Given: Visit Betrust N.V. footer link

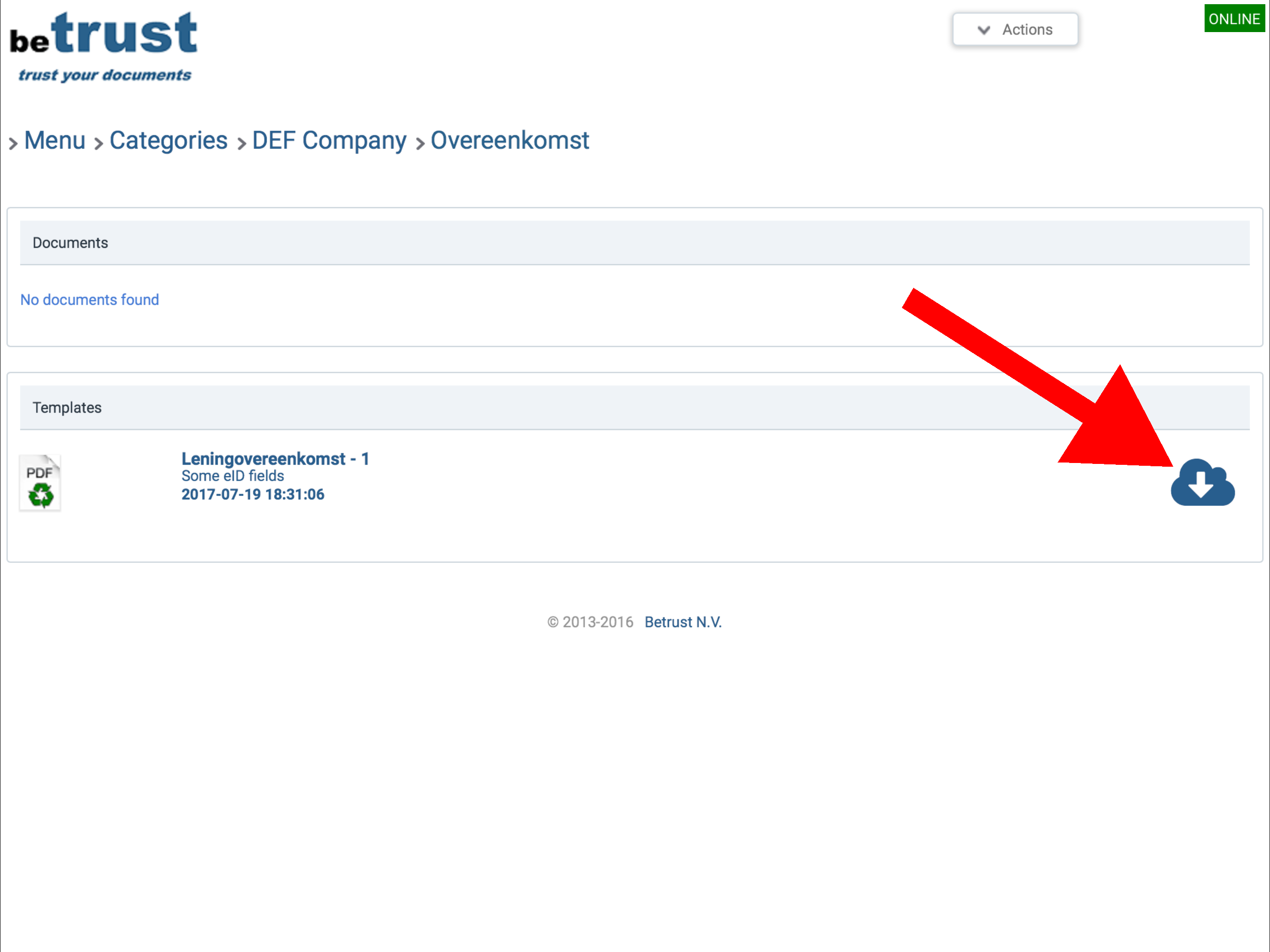Looking at the screenshot, I should tap(683, 622).
